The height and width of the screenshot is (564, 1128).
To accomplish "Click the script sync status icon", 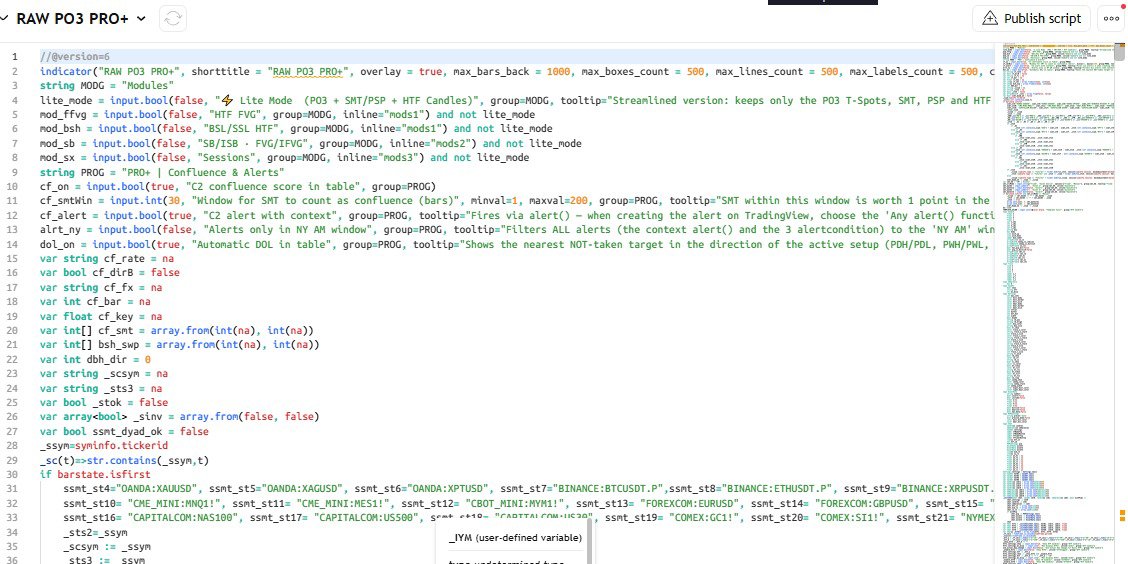I will [173, 19].
